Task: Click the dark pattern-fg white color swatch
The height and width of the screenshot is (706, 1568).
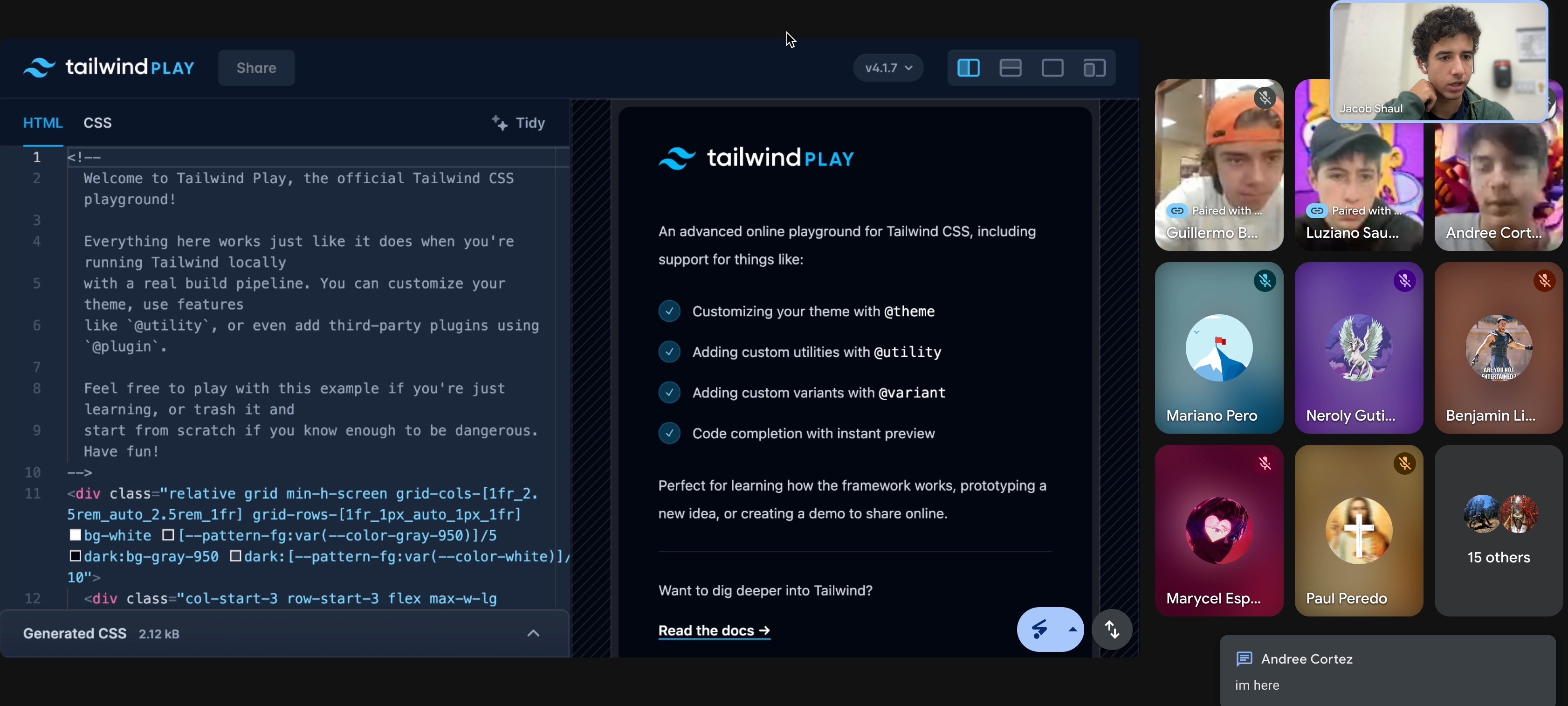Action: pos(235,555)
